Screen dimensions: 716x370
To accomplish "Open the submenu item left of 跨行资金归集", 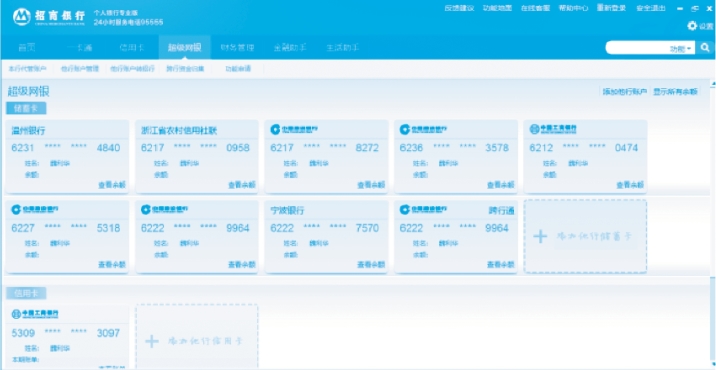I will point(132,69).
